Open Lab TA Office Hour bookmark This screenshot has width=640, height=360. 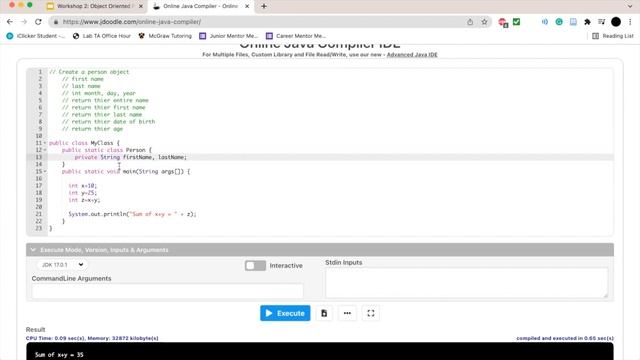click(102, 36)
